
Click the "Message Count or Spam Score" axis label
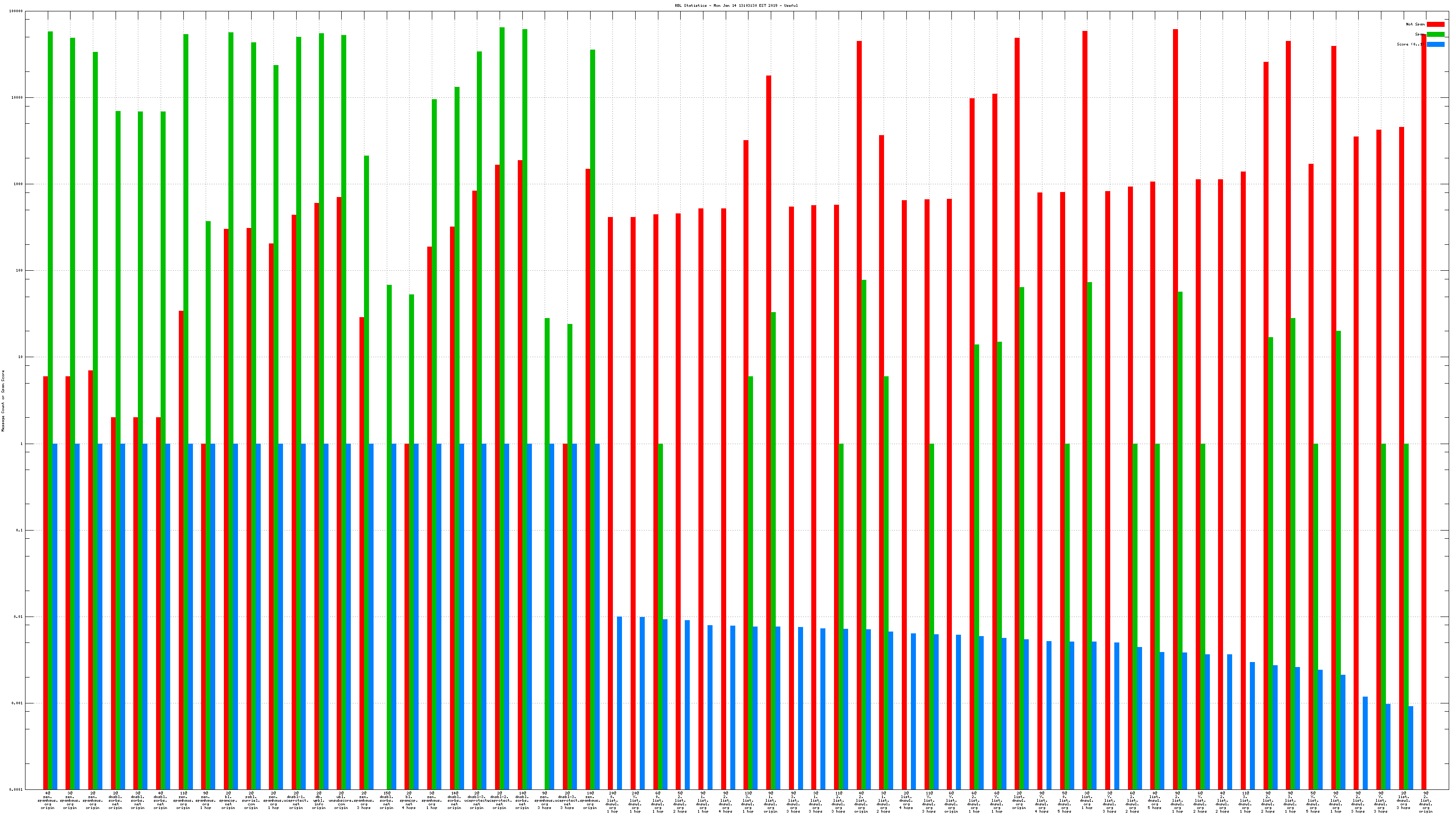(x=3, y=401)
